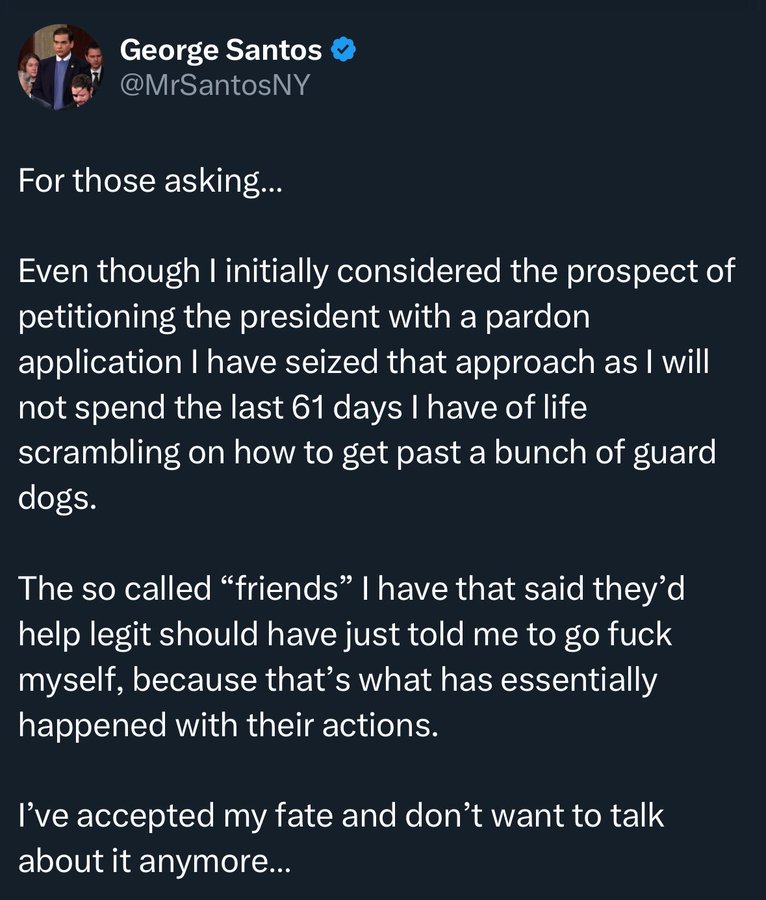Click the final "about it anymore..." line

tap(155, 859)
